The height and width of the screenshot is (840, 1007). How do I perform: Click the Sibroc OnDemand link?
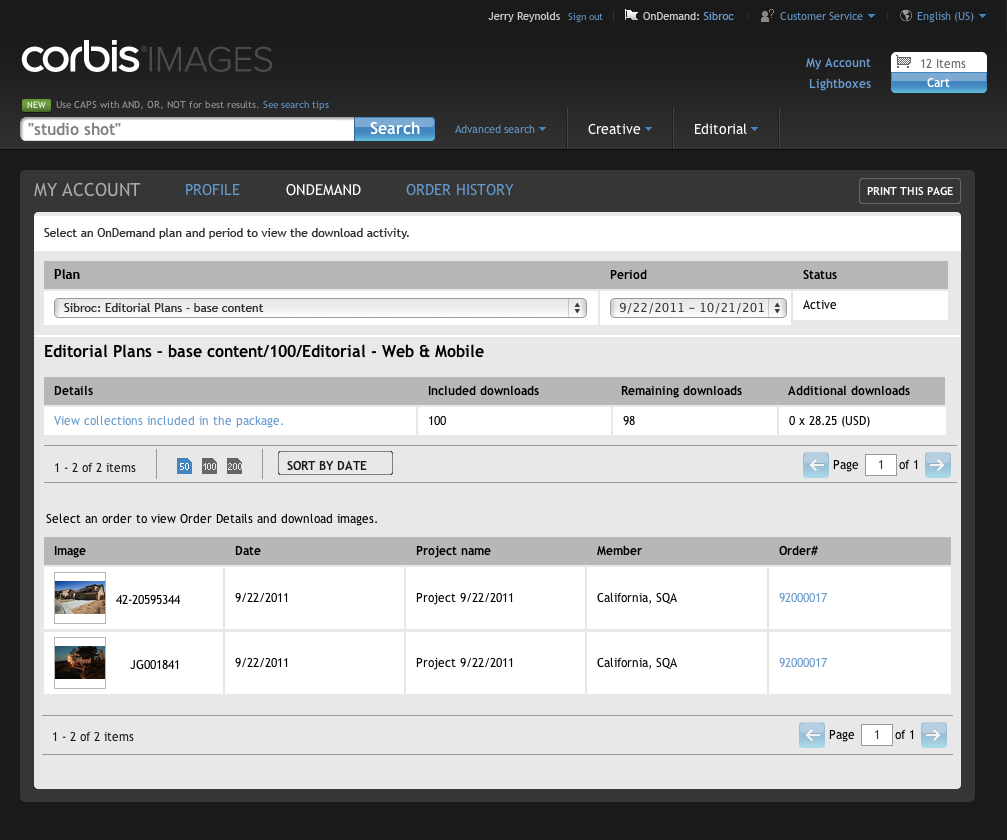718,16
